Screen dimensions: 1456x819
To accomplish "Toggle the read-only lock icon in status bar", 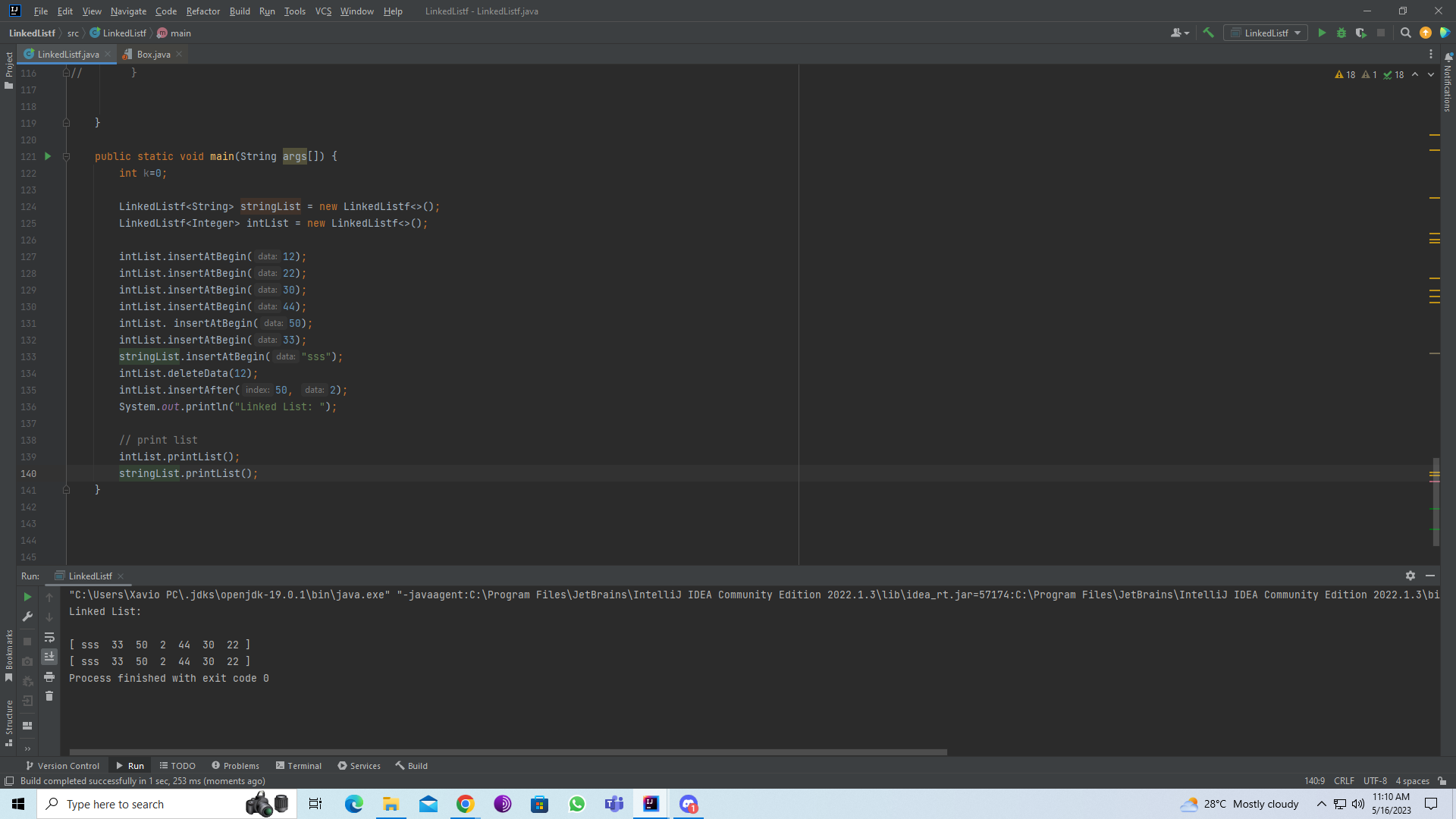I will [x=1442, y=781].
